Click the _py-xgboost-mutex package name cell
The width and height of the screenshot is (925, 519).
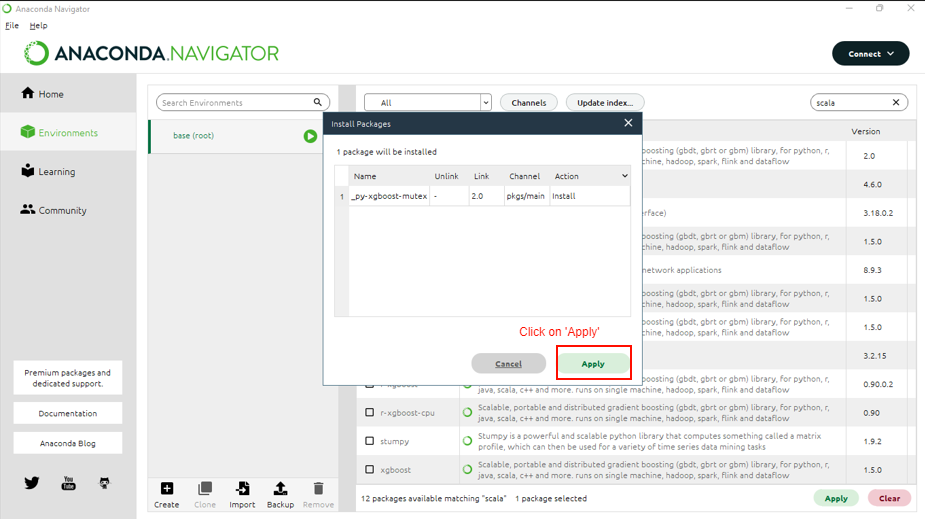click(x=389, y=196)
